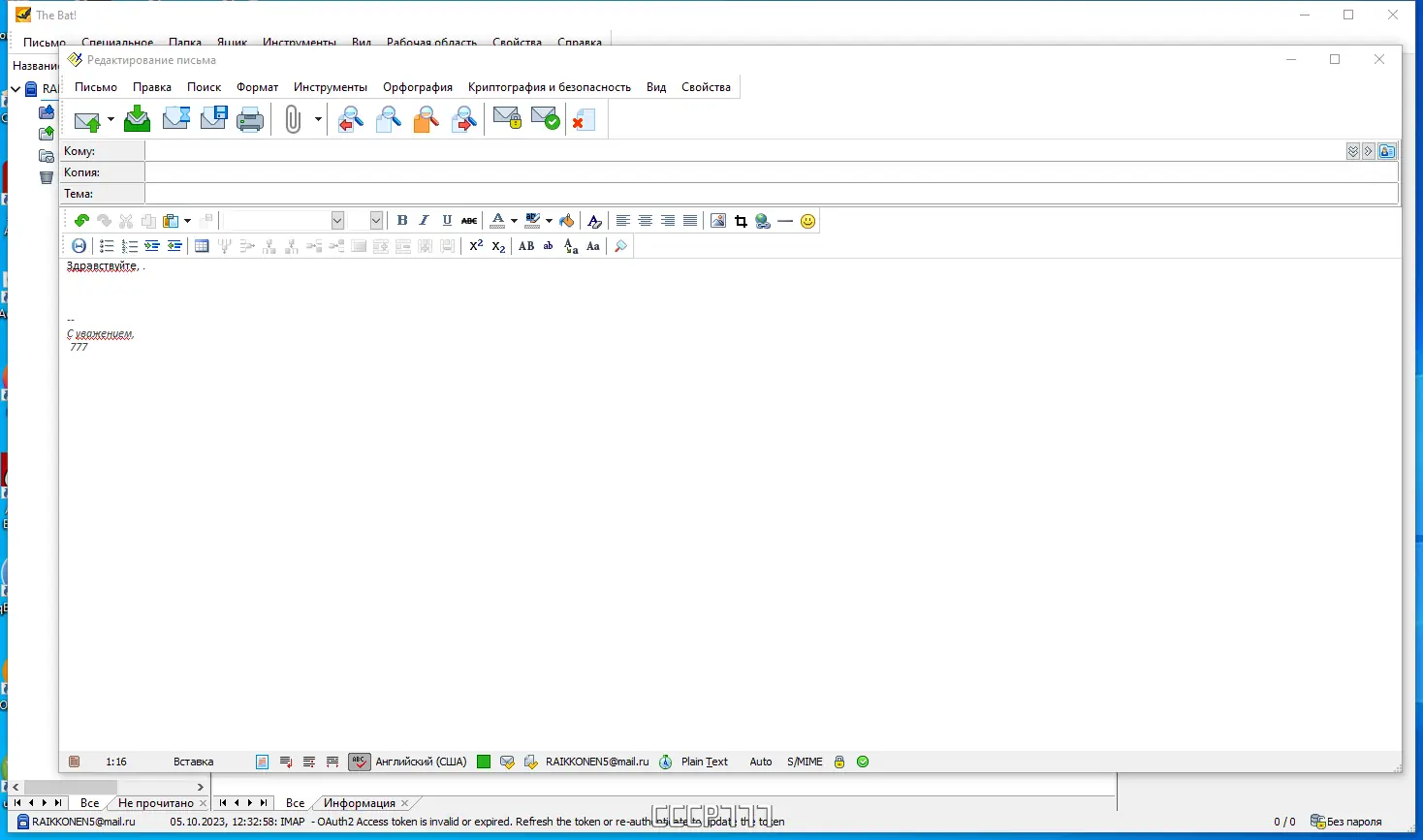
Task: Click S/MIME in the status bar
Action: click(x=805, y=762)
